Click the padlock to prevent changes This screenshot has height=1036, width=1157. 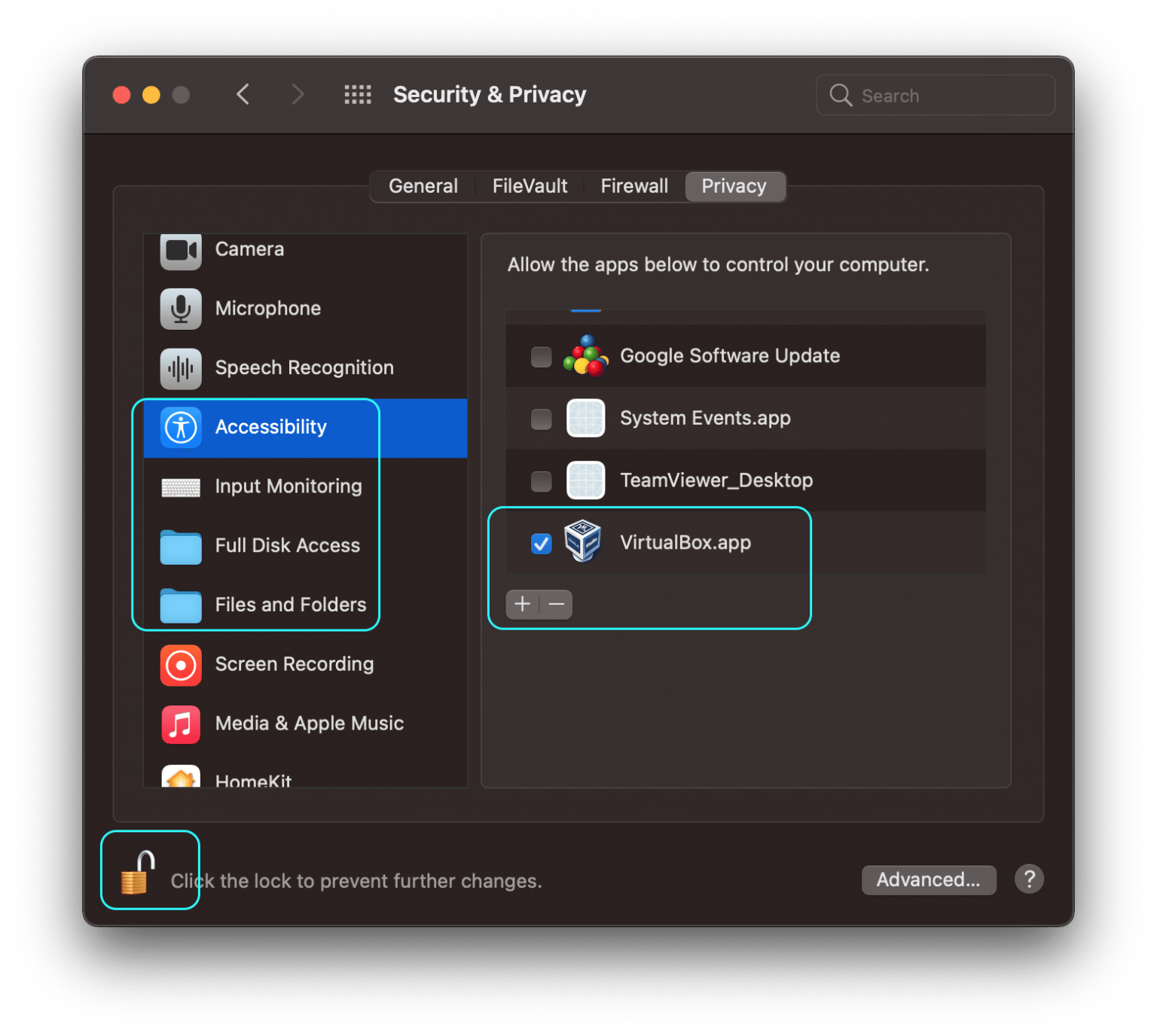click(138, 873)
